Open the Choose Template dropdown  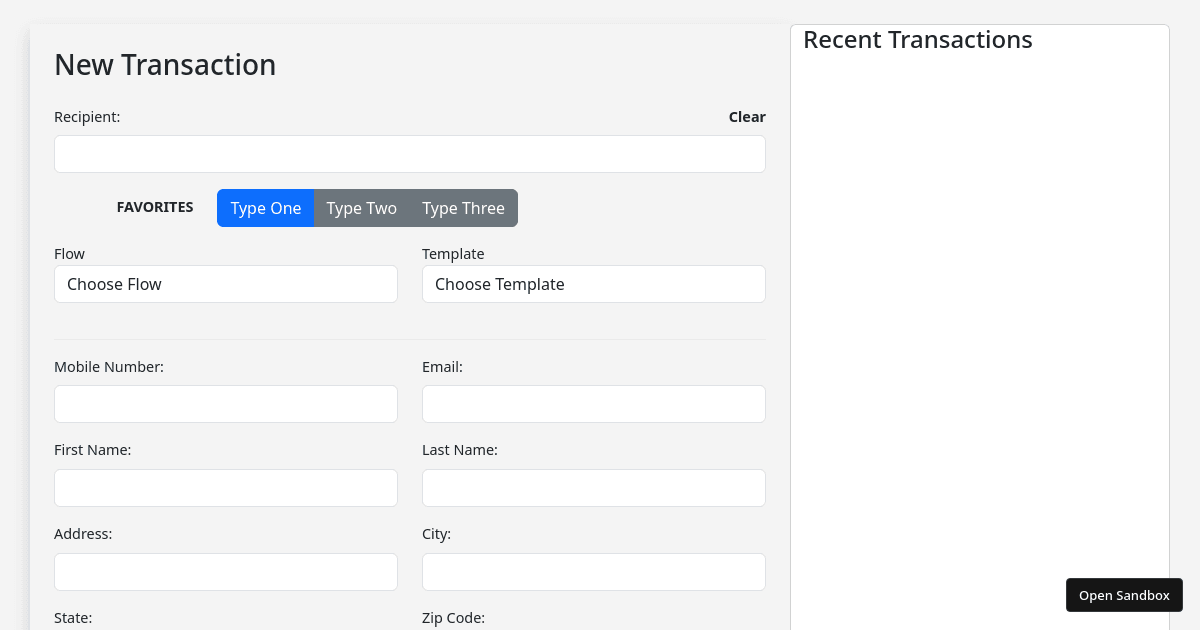[593, 284]
